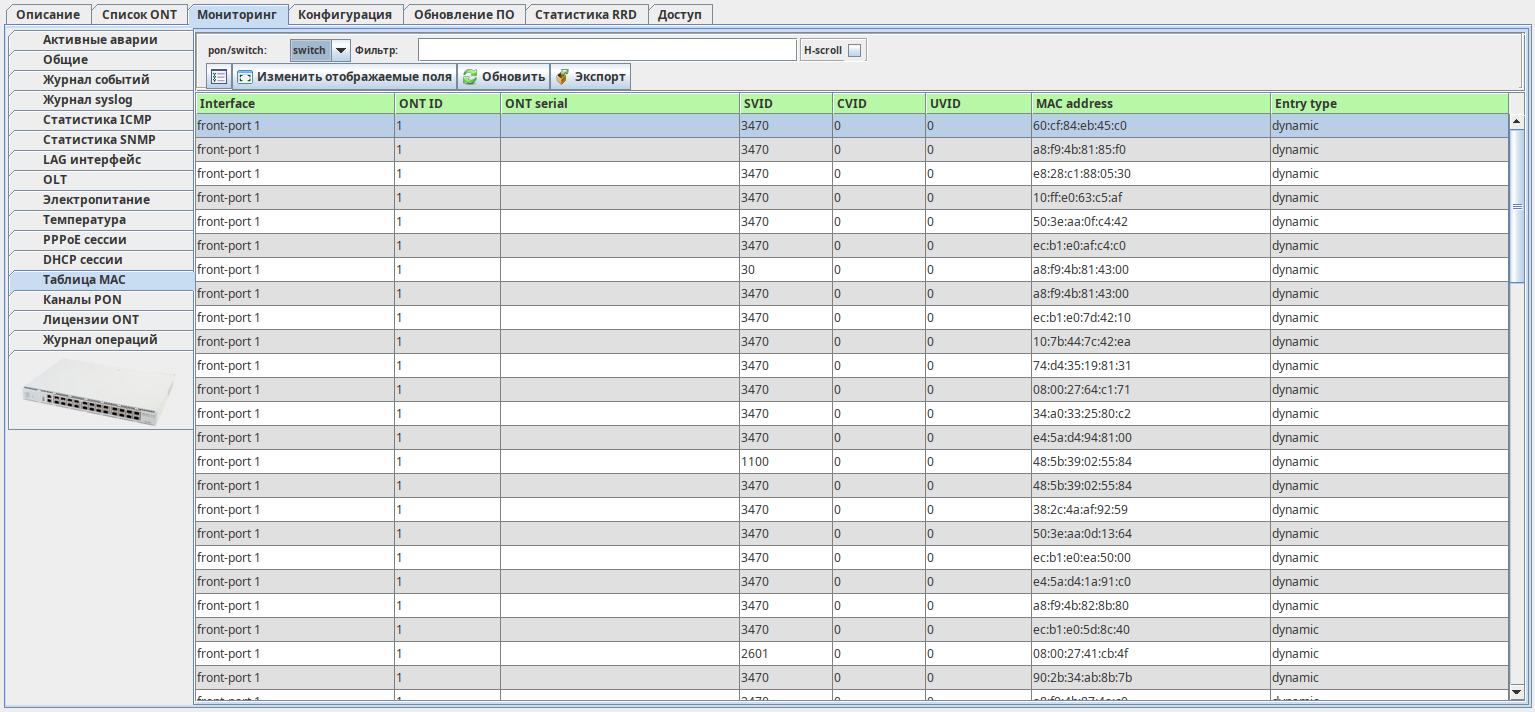This screenshot has width=1535, height=712.
Task: Sort by MAC address column header
Action: (1150, 103)
